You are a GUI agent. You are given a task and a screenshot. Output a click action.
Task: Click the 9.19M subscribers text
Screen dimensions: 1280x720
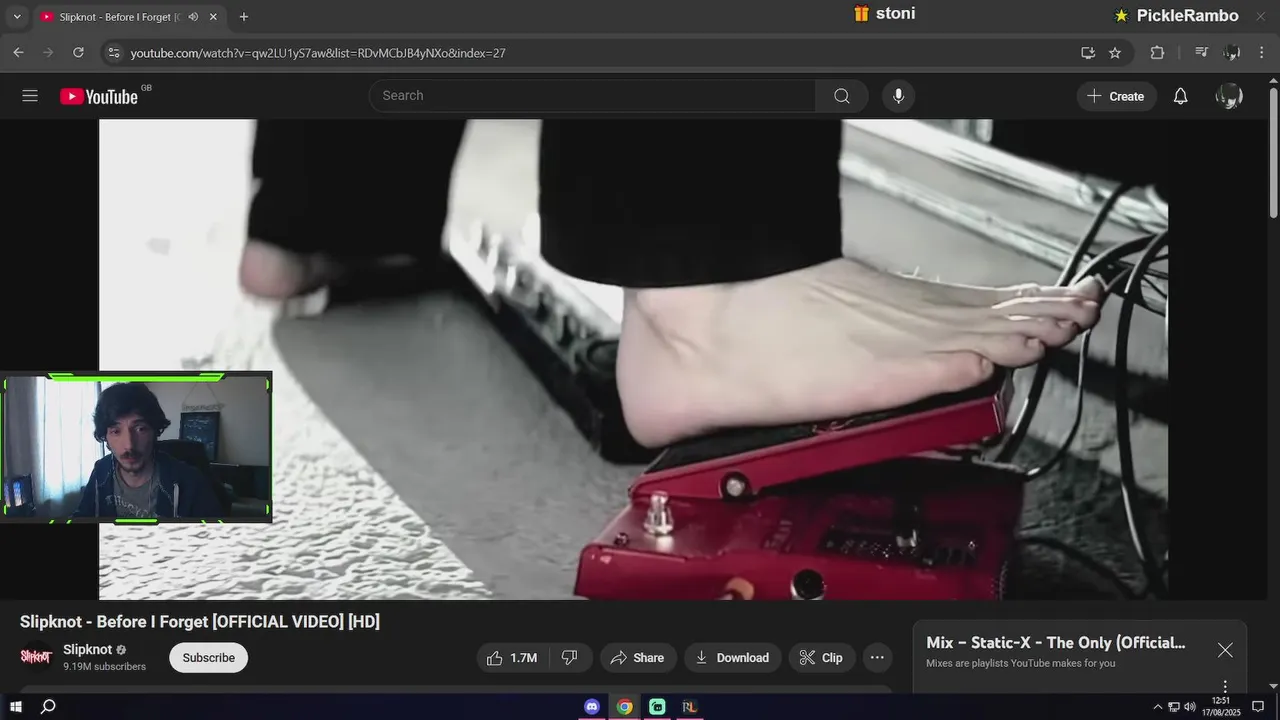pyautogui.click(x=104, y=667)
